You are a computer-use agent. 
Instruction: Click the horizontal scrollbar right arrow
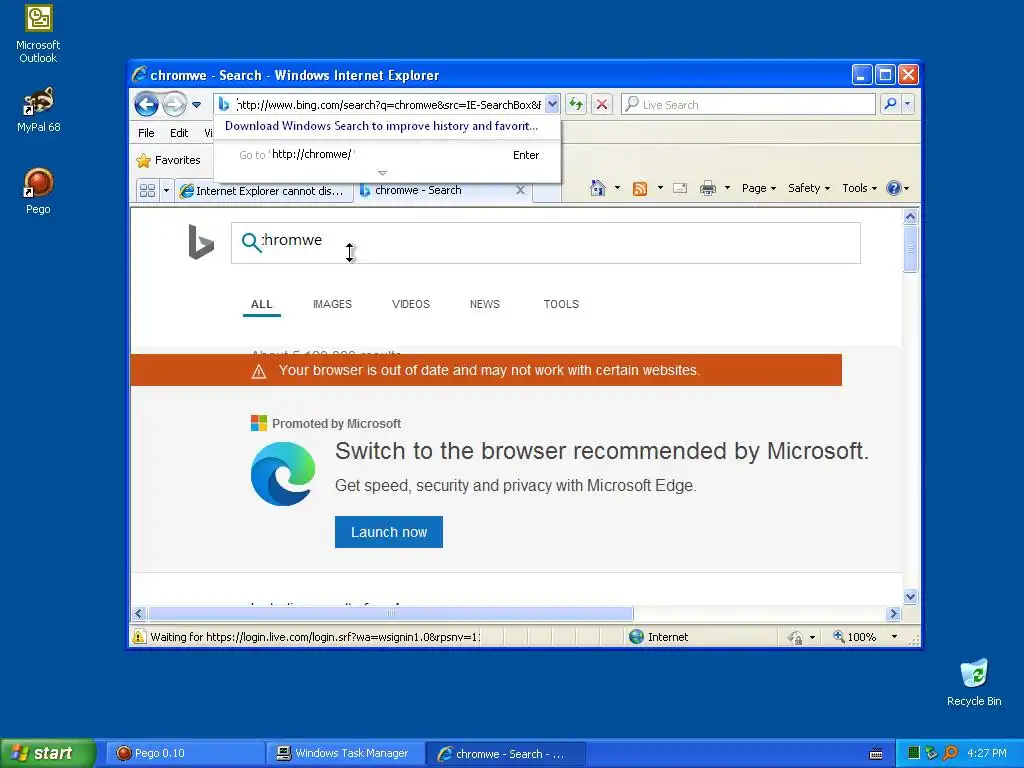893,614
